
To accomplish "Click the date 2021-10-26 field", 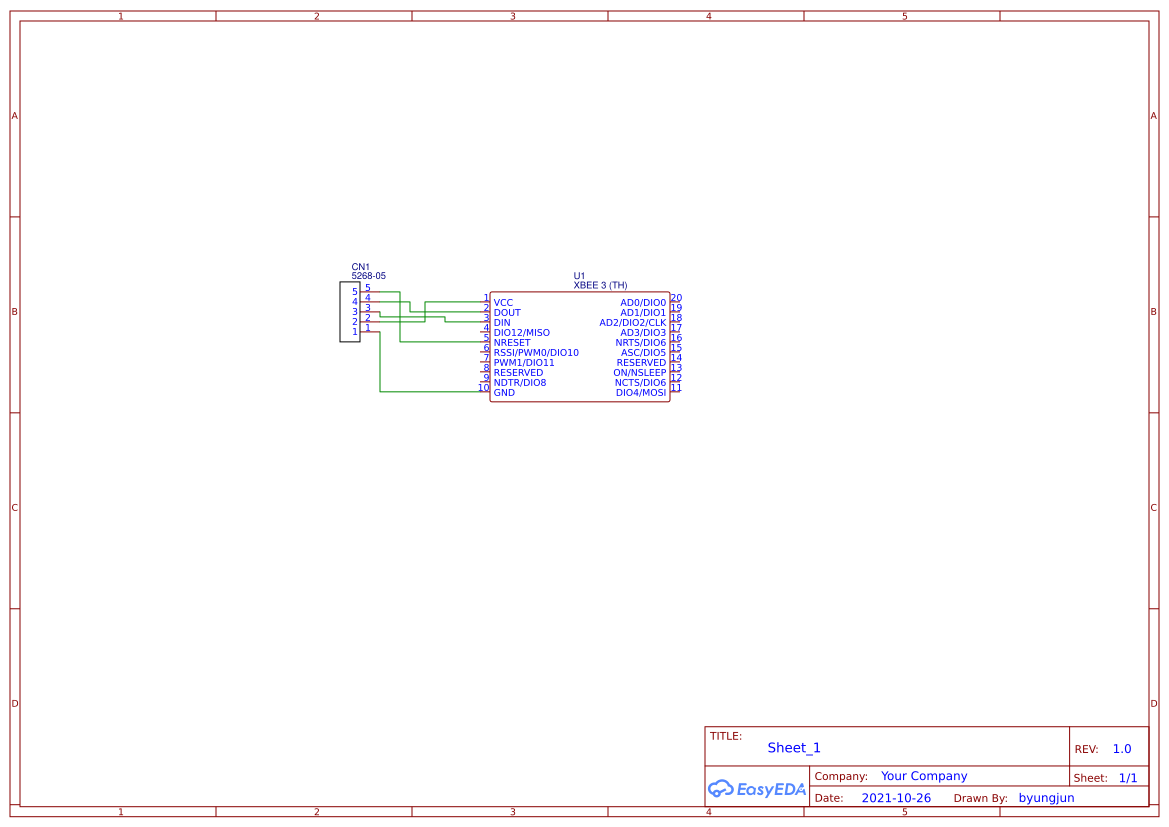I will click(896, 797).
